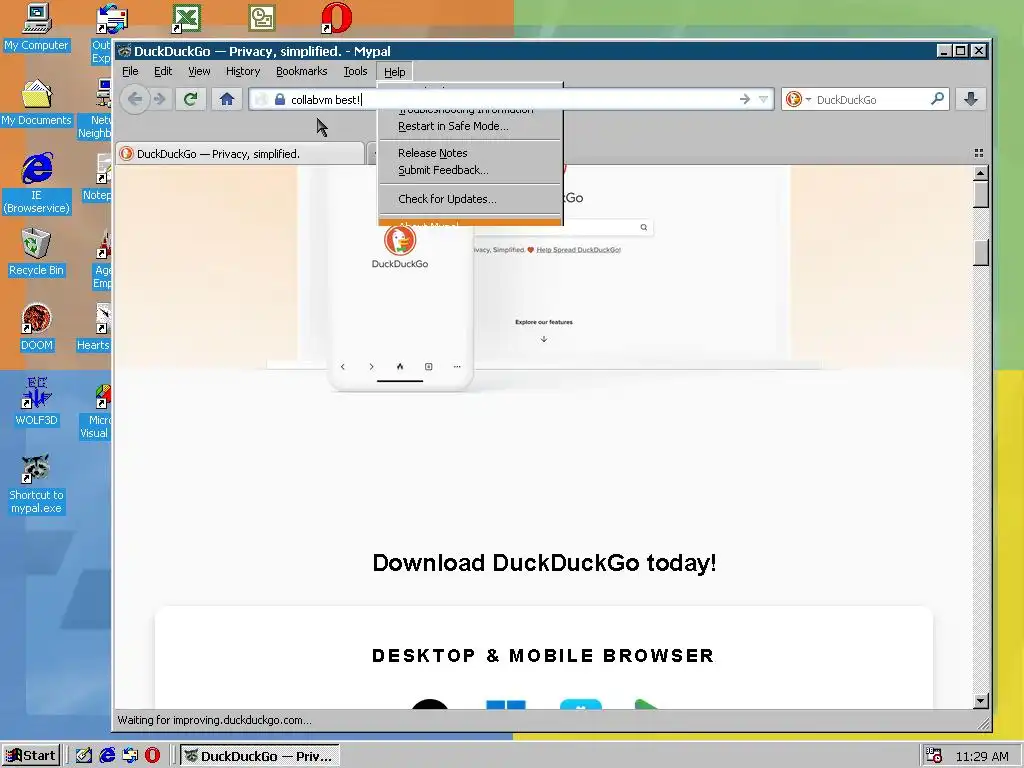Click the tab groups grid icon
Screen dimensions: 1024x768
[x=978, y=153]
